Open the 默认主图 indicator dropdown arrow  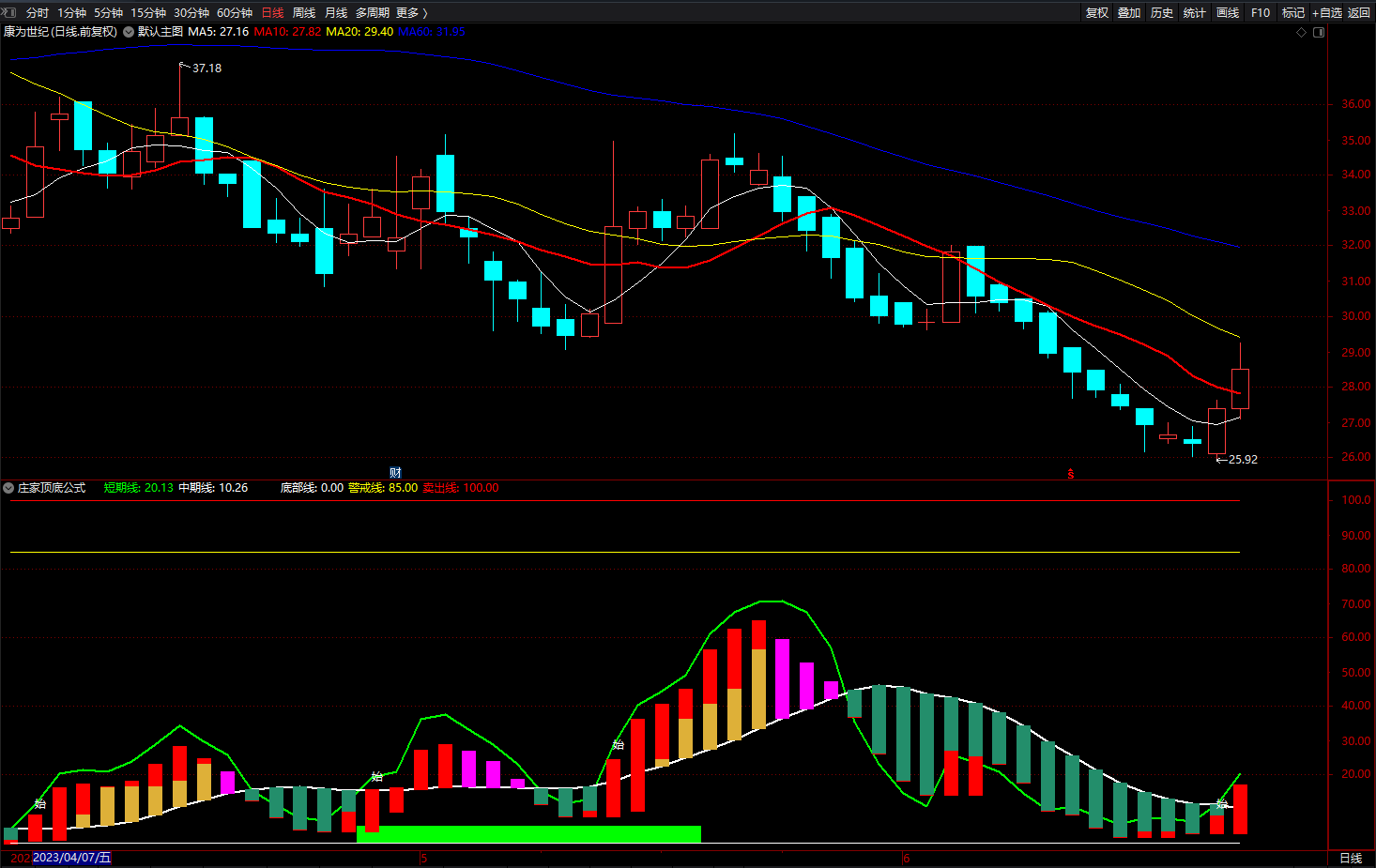(129, 32)
